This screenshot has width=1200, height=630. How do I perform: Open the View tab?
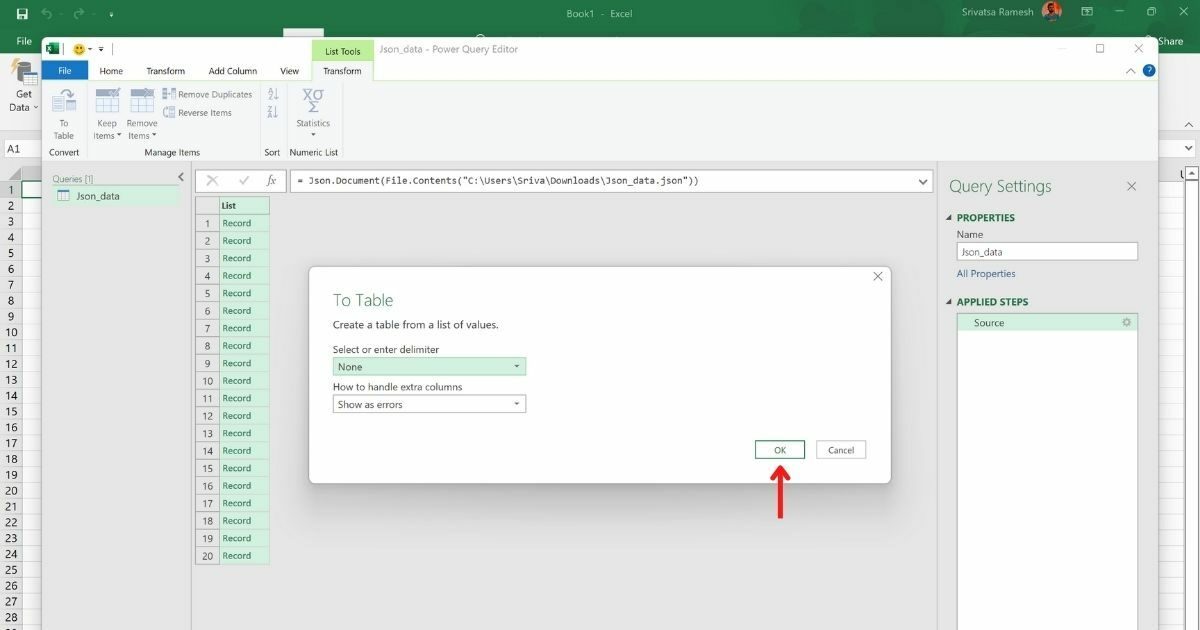(x=289, y=70)
